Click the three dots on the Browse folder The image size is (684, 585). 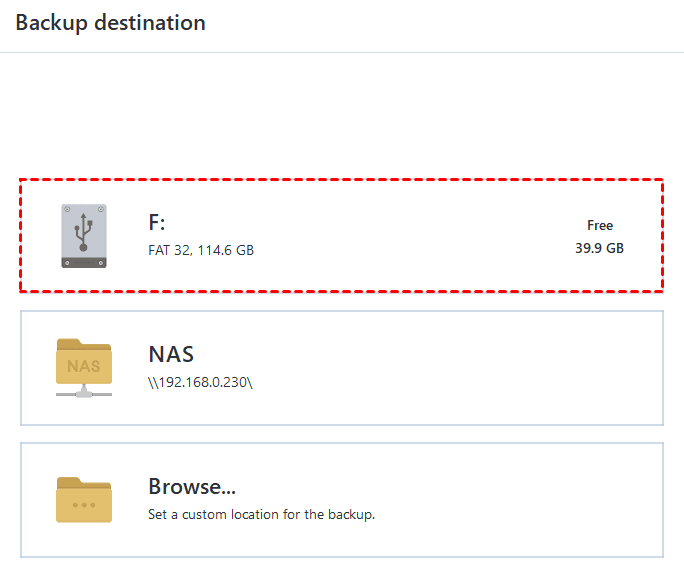[84, 505]
